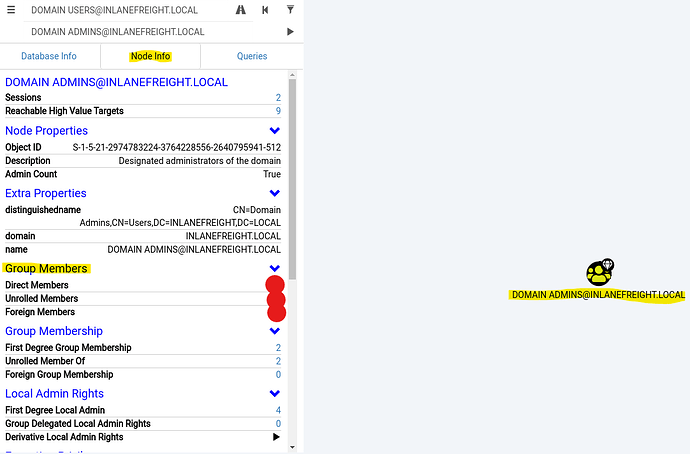This screenshot has width=690, height=454.
Task: Click the Direct Members row
Action: click(143, 285)
